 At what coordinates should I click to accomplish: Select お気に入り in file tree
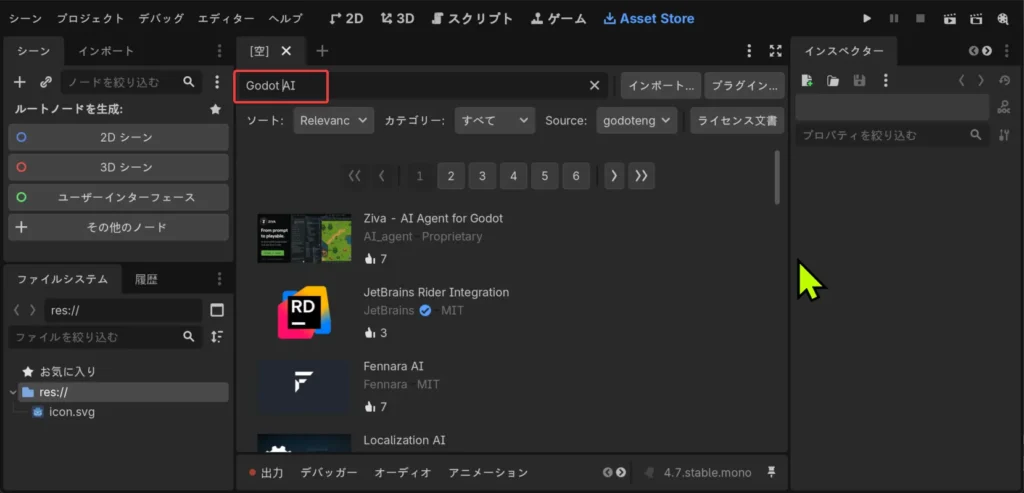pyautogui.click(x=68, y=372)
